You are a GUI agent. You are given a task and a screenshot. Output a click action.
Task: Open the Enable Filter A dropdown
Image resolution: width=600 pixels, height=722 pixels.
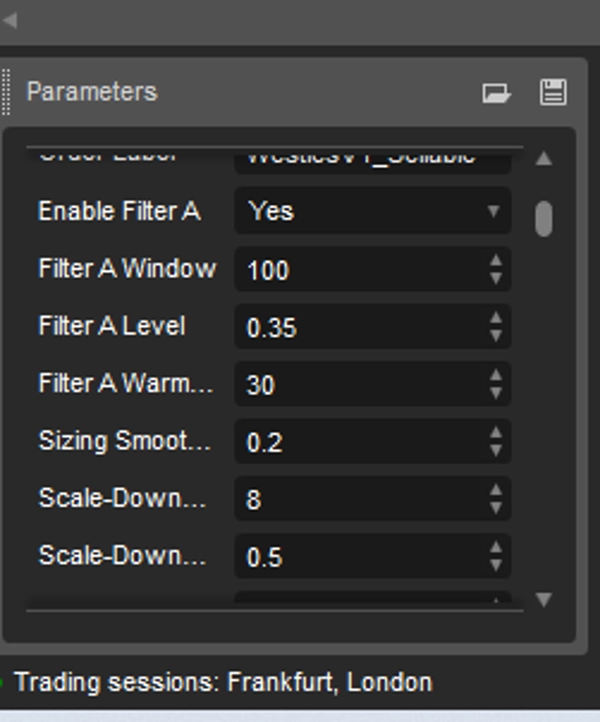[373, 211]
